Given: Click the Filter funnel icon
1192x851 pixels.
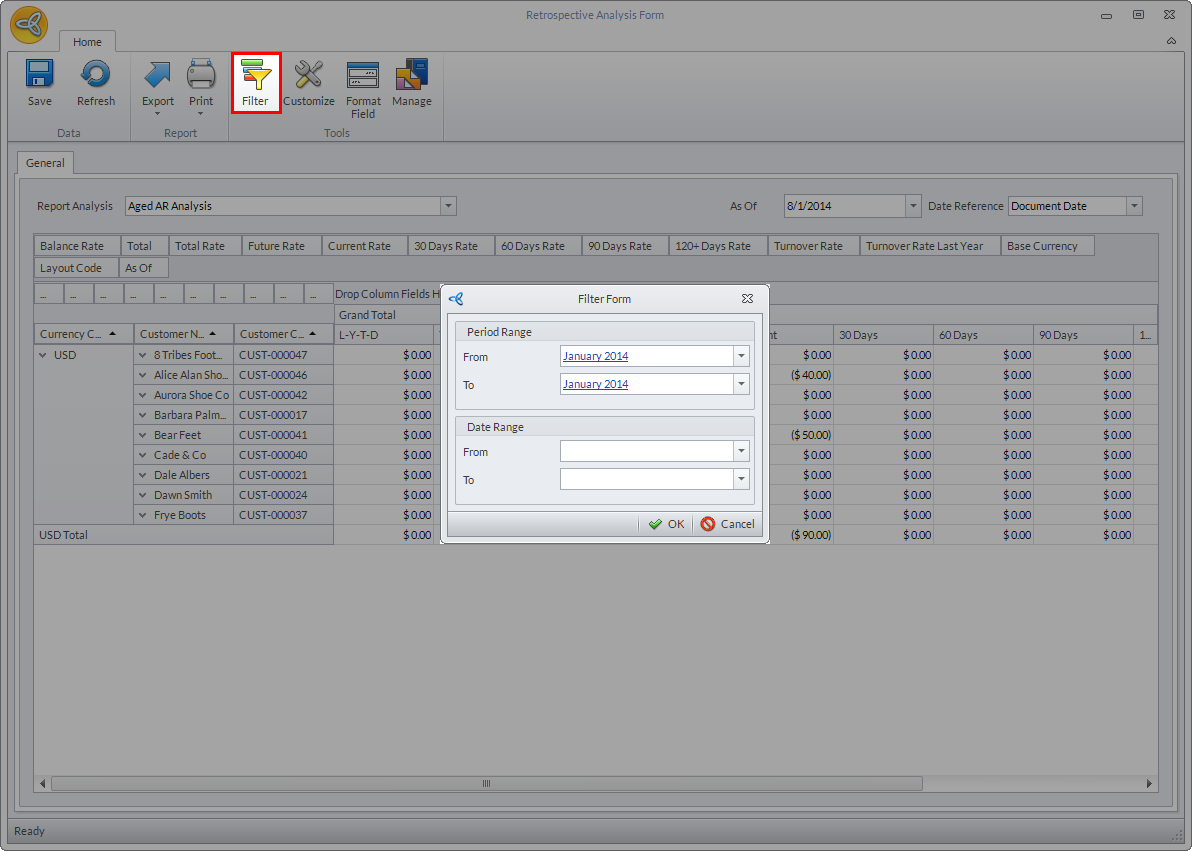Looking at the screenshot, I should pos(256,76).
